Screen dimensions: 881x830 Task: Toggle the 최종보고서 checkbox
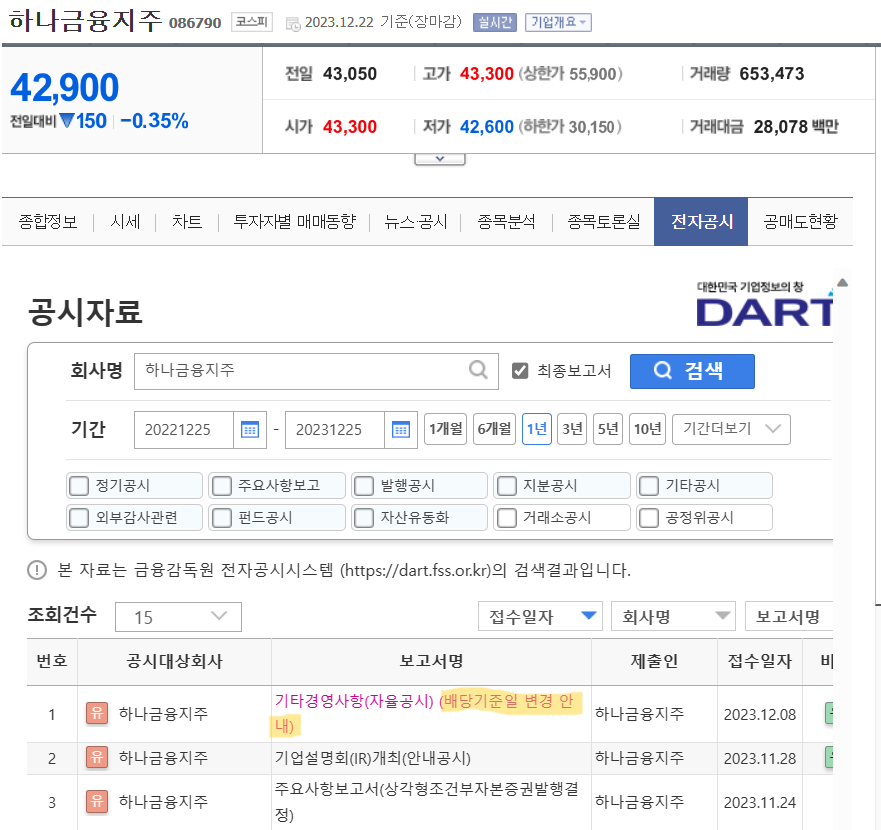click(x=520, y=371)
